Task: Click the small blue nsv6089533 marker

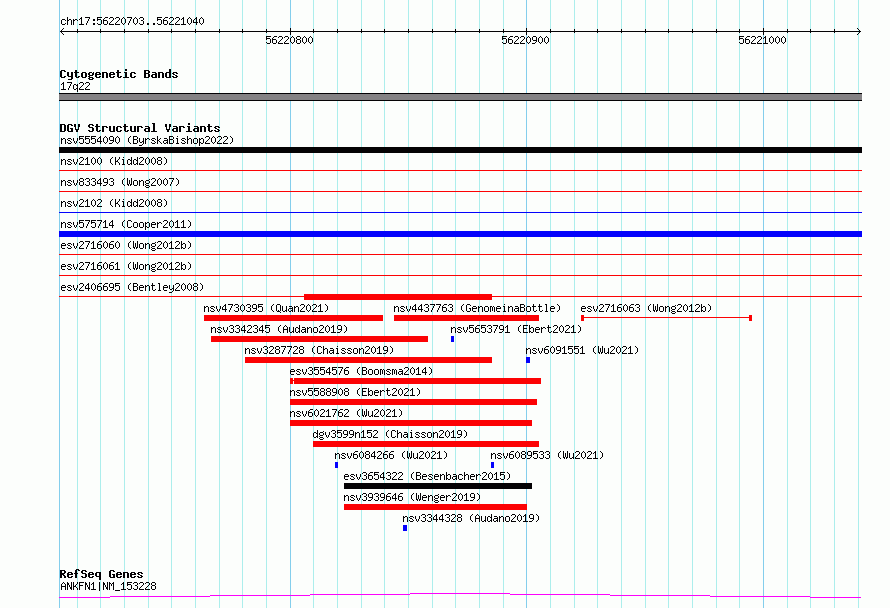Action: coord(493,465)
